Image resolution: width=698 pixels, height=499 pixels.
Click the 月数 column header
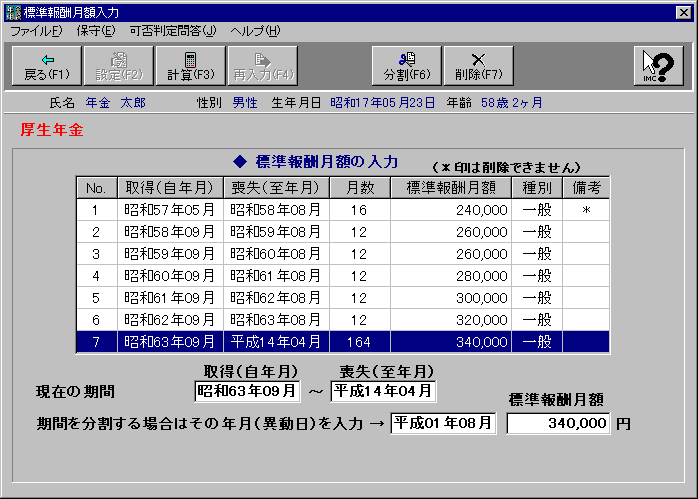(x=360, y=188)
